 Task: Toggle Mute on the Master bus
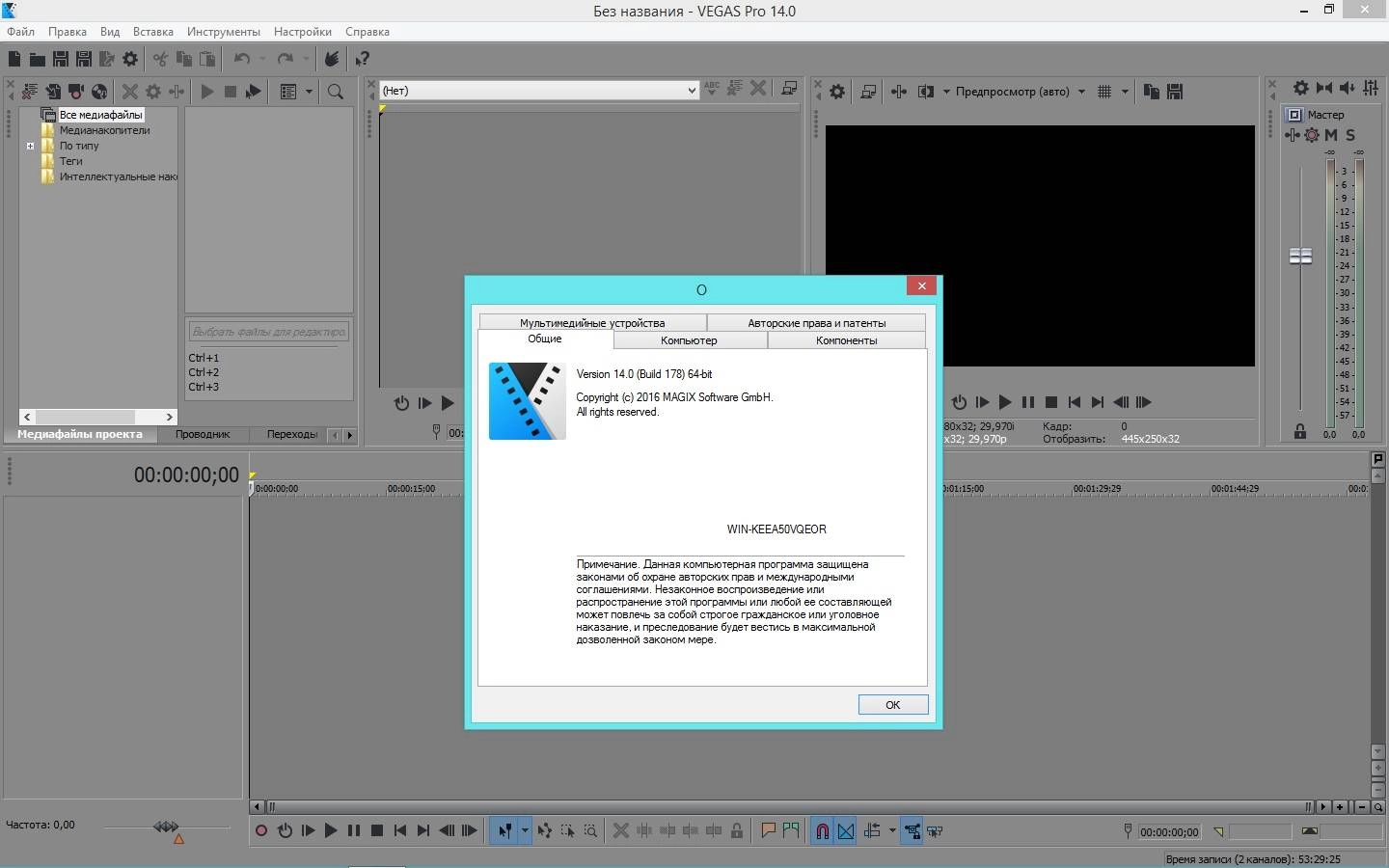point(1331,135)
